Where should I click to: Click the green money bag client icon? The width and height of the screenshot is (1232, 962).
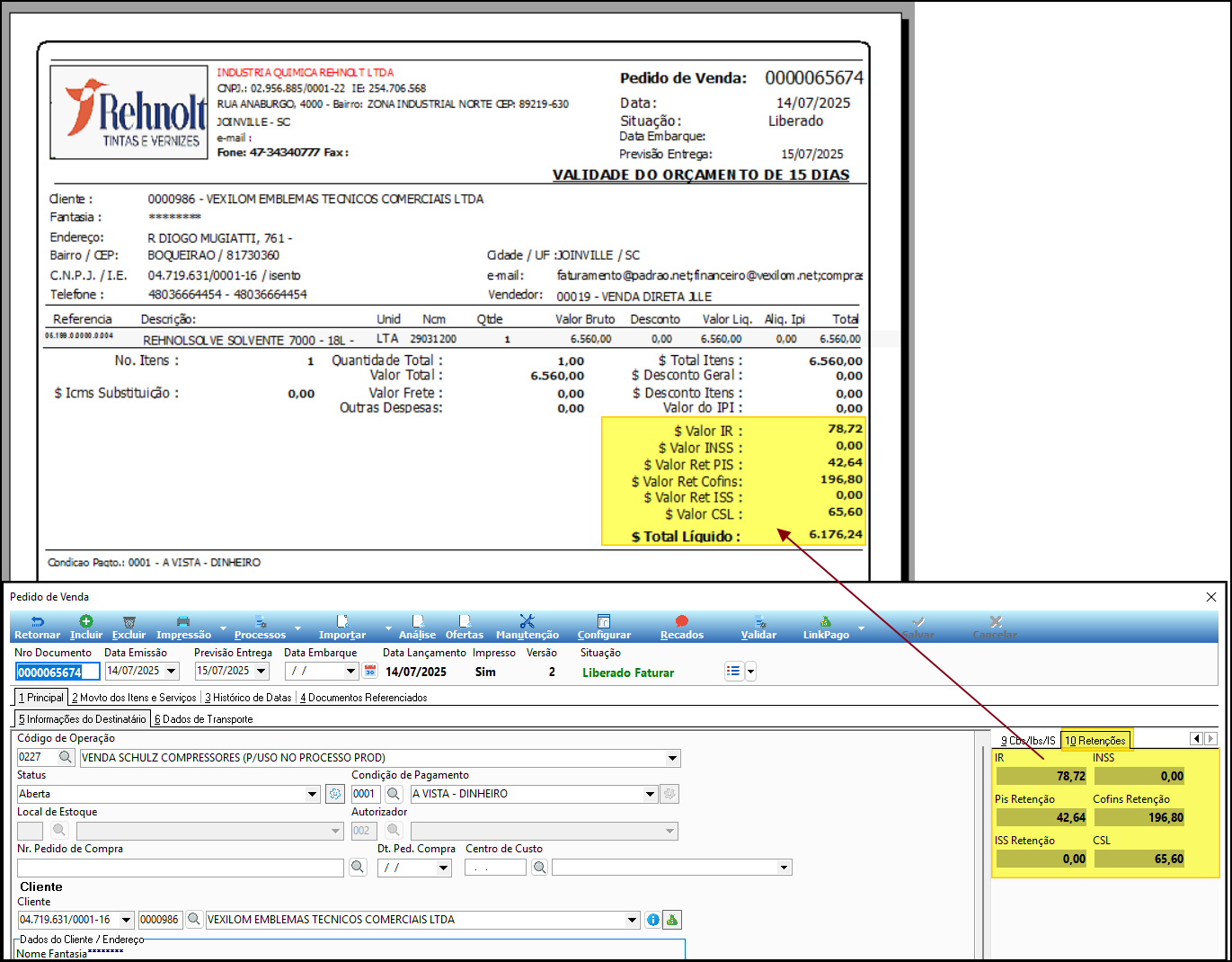(672, 920)
